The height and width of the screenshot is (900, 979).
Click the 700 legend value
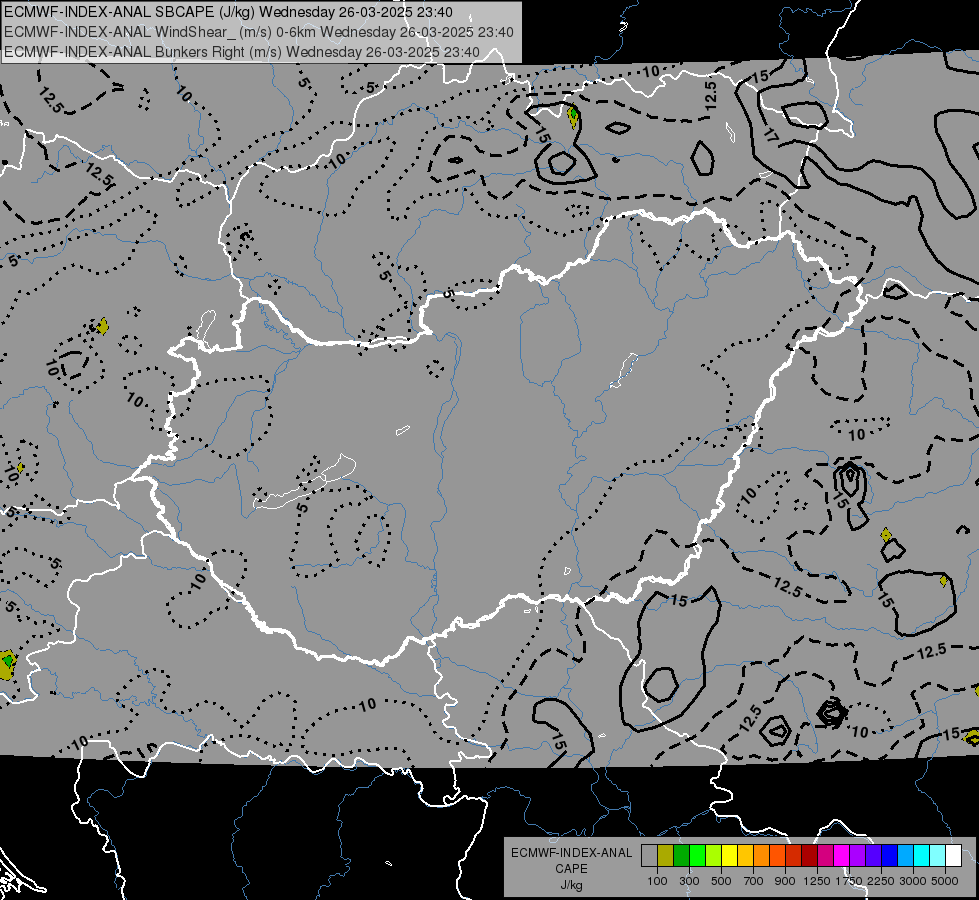click(754, 881)
